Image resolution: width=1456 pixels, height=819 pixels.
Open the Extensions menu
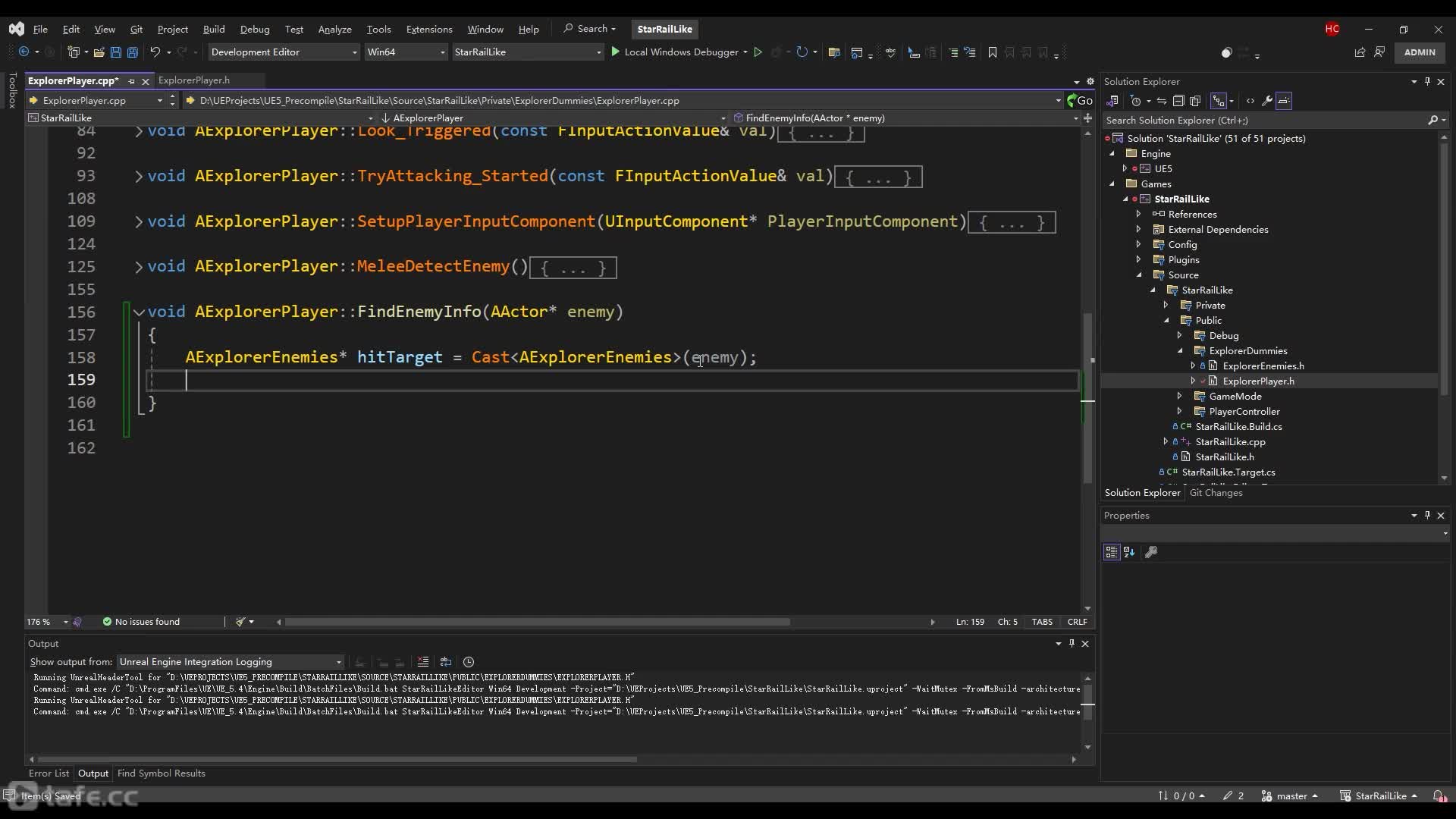pyautogui.click(x=429, y=29)
